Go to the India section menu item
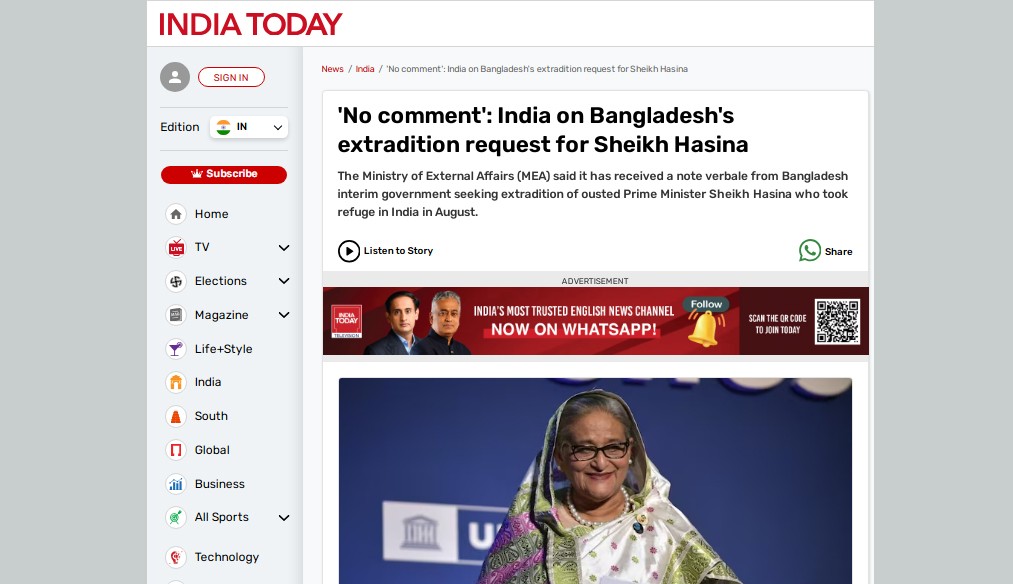 (207, 382)
